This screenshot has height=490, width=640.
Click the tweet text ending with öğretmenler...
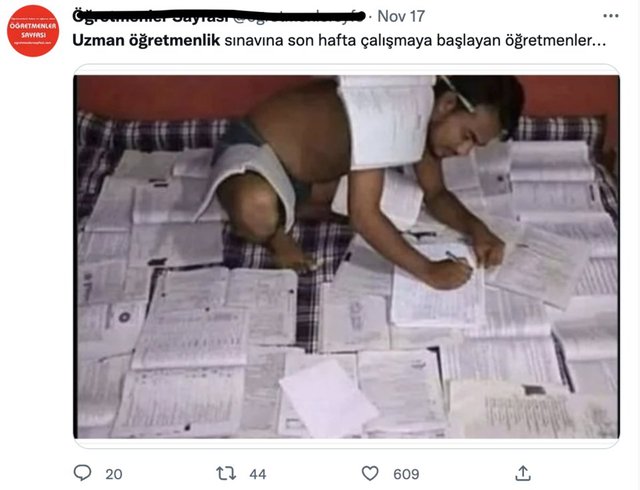(x=339, y=40)
